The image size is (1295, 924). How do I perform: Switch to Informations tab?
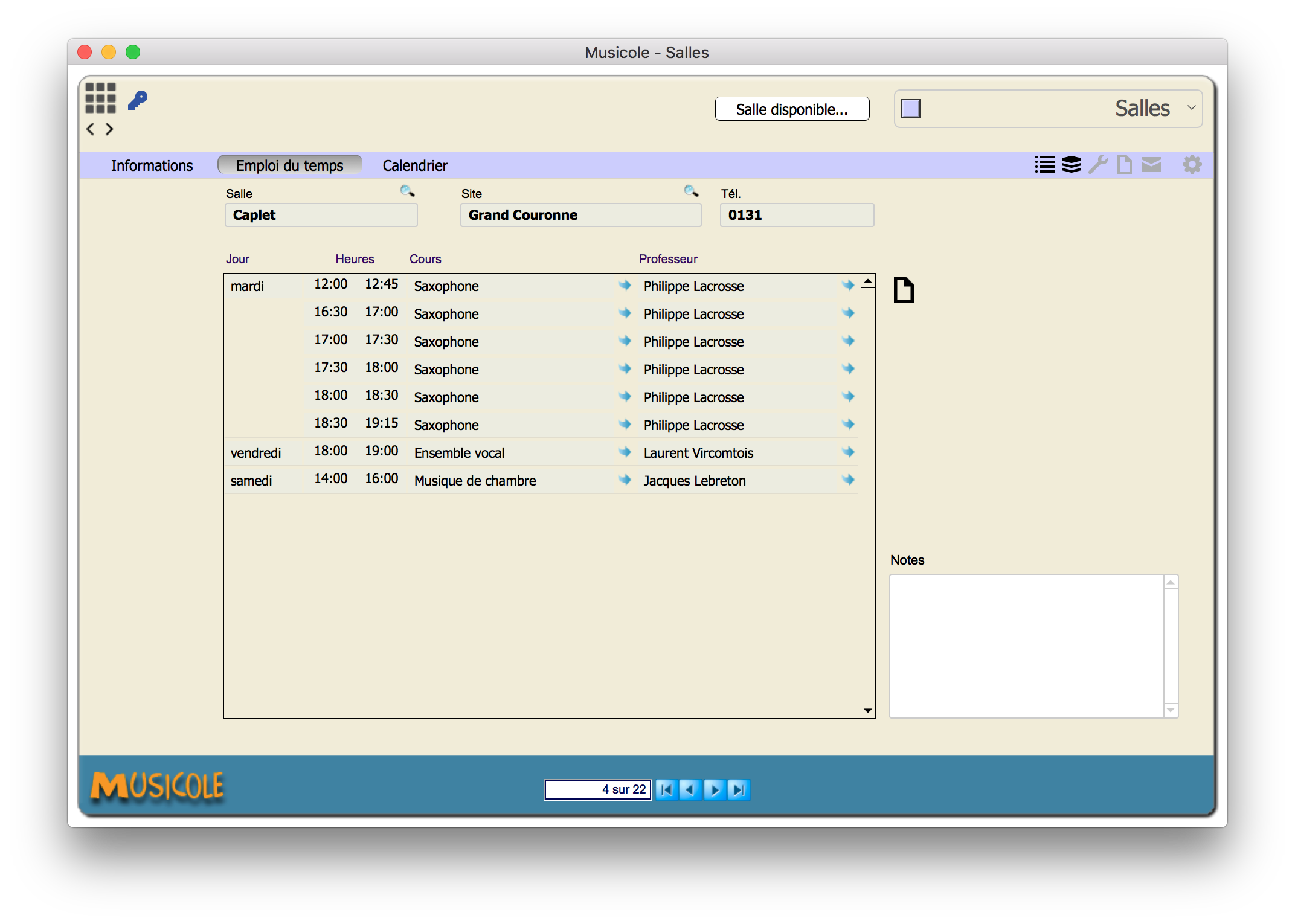(152, 165)
